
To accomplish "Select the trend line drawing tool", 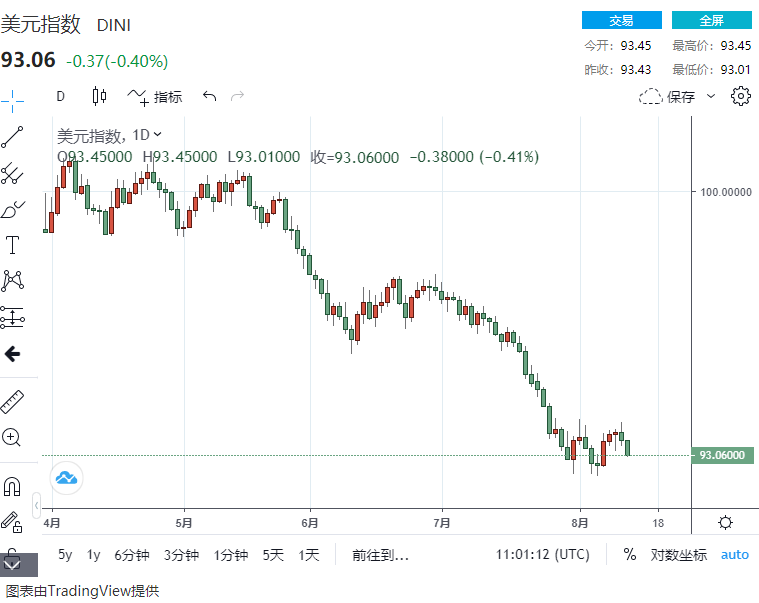I will 12,137.
